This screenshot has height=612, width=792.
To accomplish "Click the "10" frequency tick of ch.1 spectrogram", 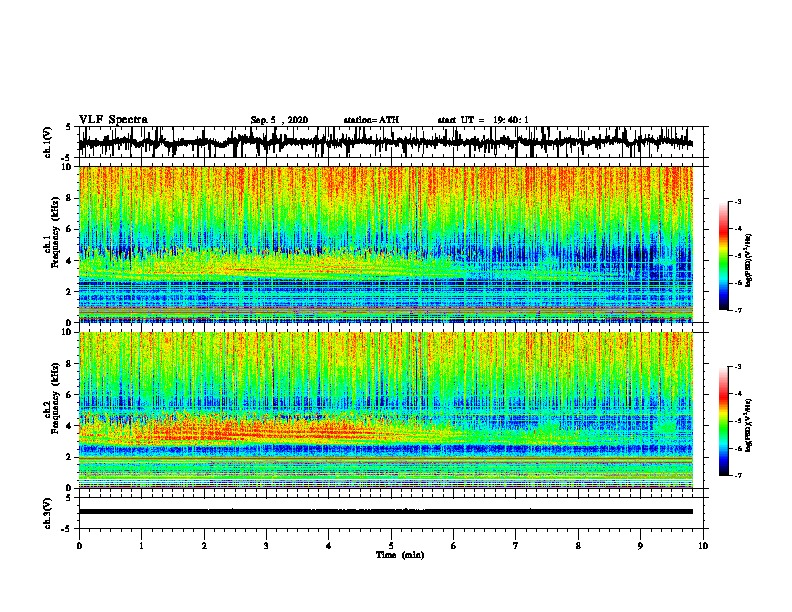I will coord(68,167).
